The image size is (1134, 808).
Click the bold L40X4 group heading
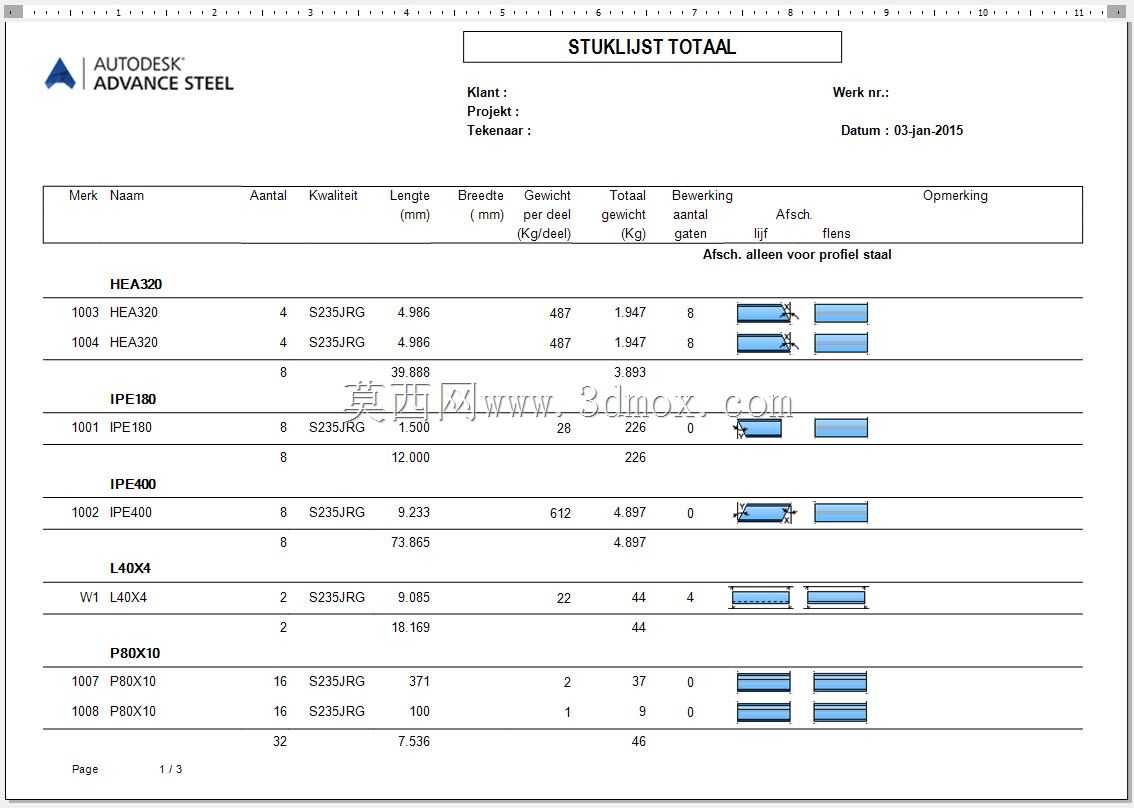coord(130,569)
